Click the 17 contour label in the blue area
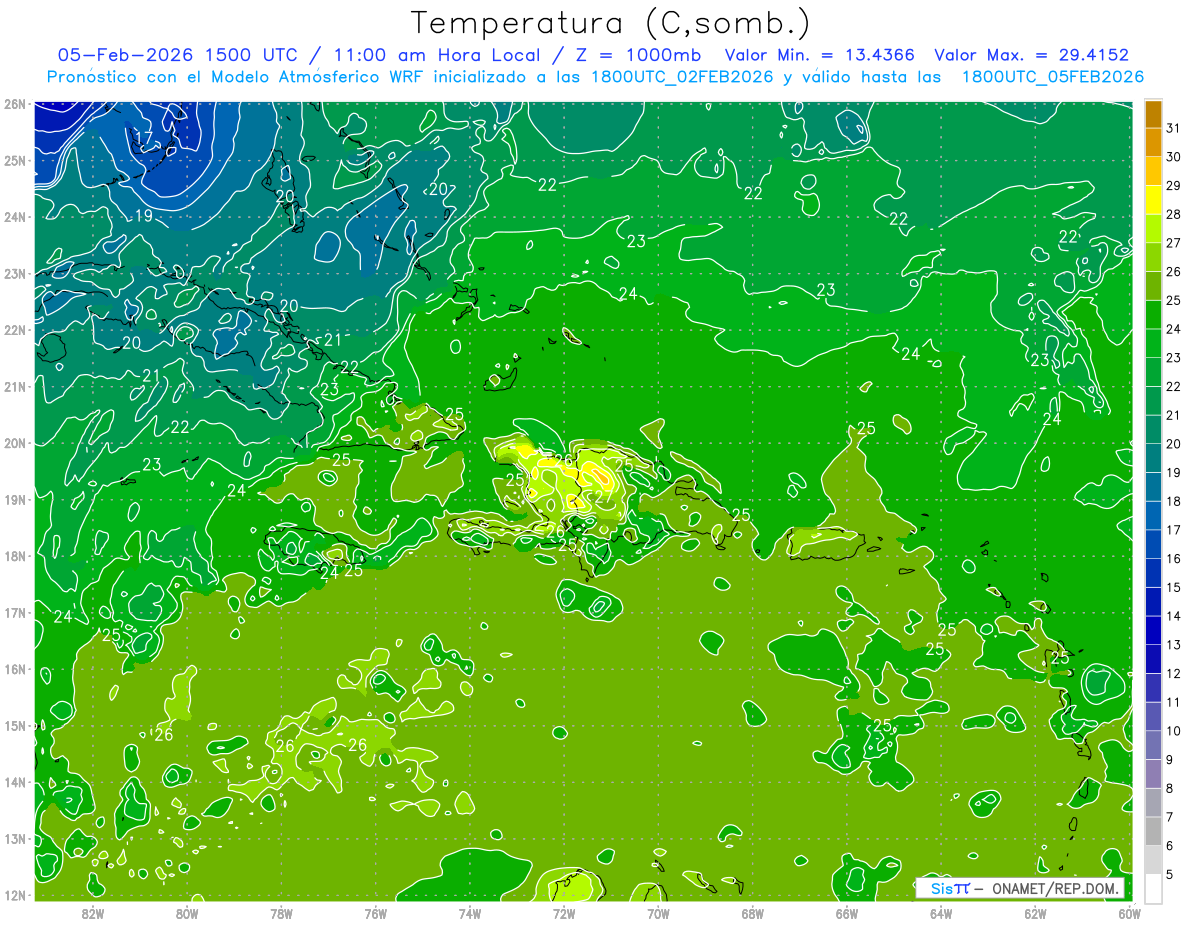Screen dimensions: 1200x927 (143, 137)
